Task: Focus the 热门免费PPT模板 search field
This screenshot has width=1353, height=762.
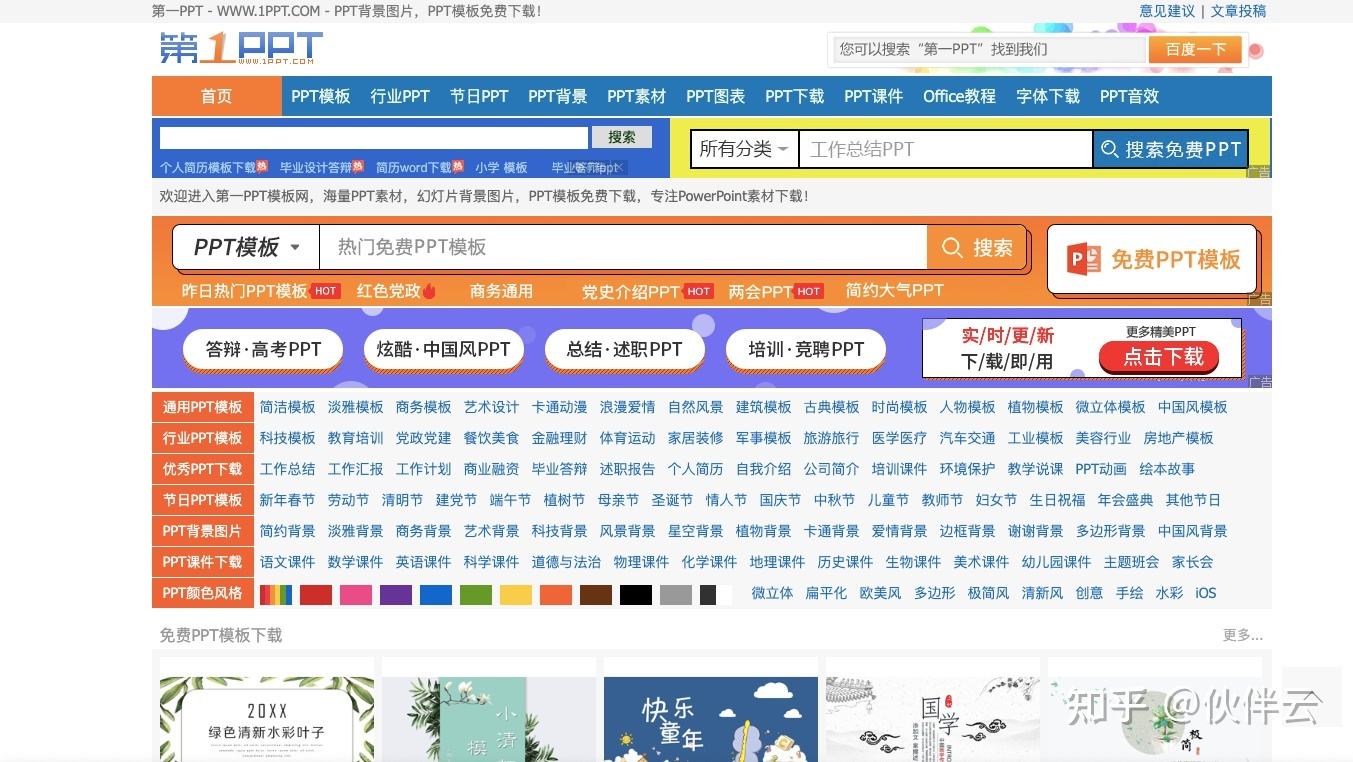Action: tap(623, 247)
